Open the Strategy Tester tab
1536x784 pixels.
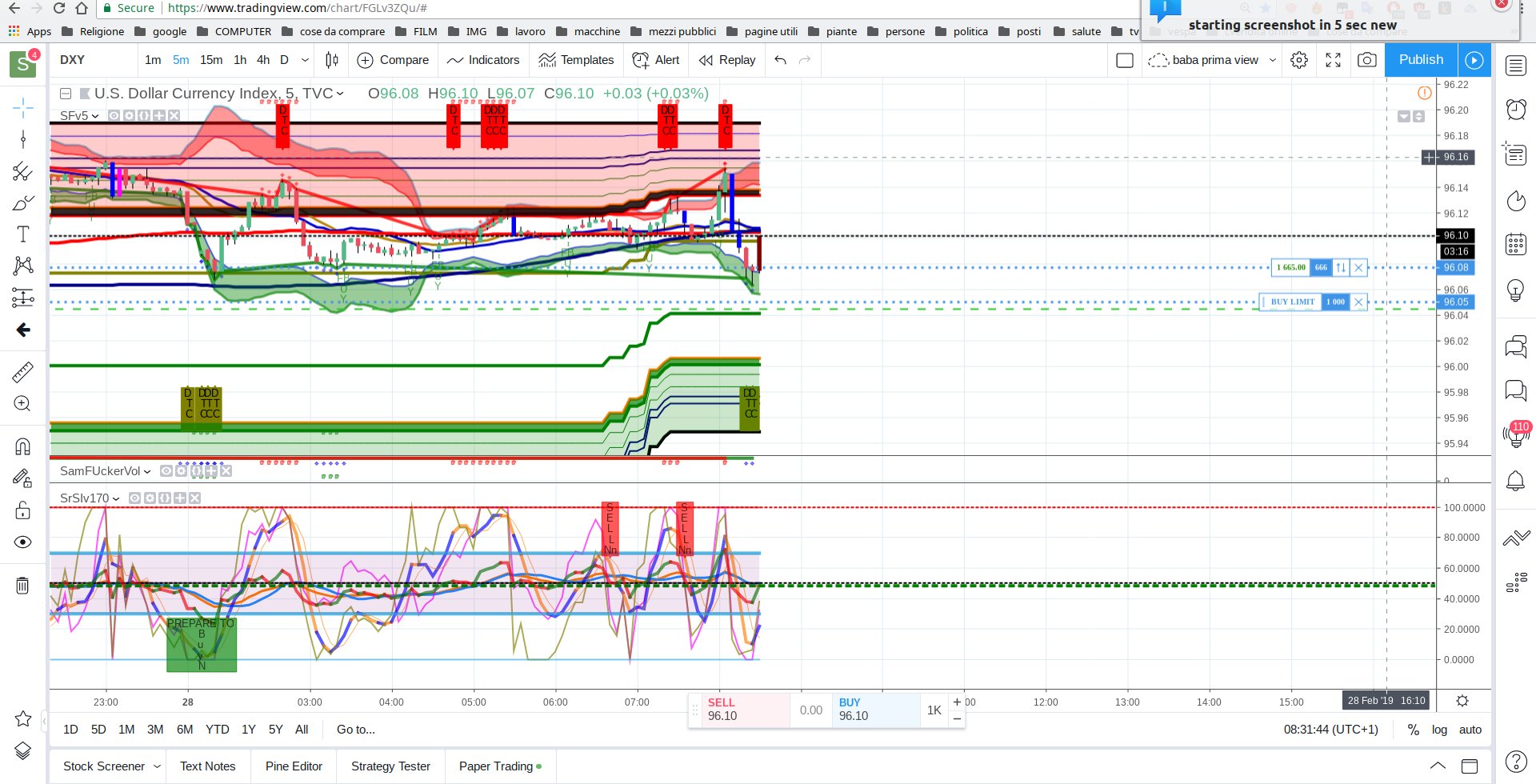coord(390,766)
